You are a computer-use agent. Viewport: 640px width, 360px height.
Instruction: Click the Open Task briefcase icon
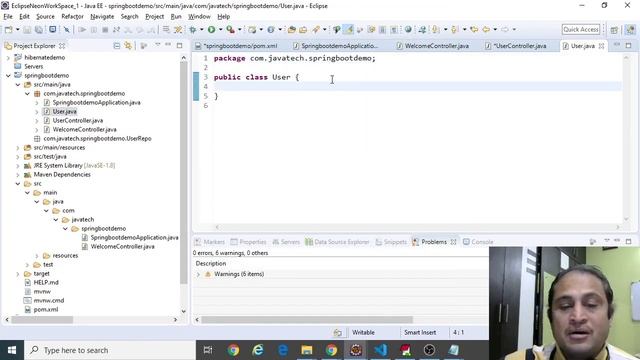[303, 29]
